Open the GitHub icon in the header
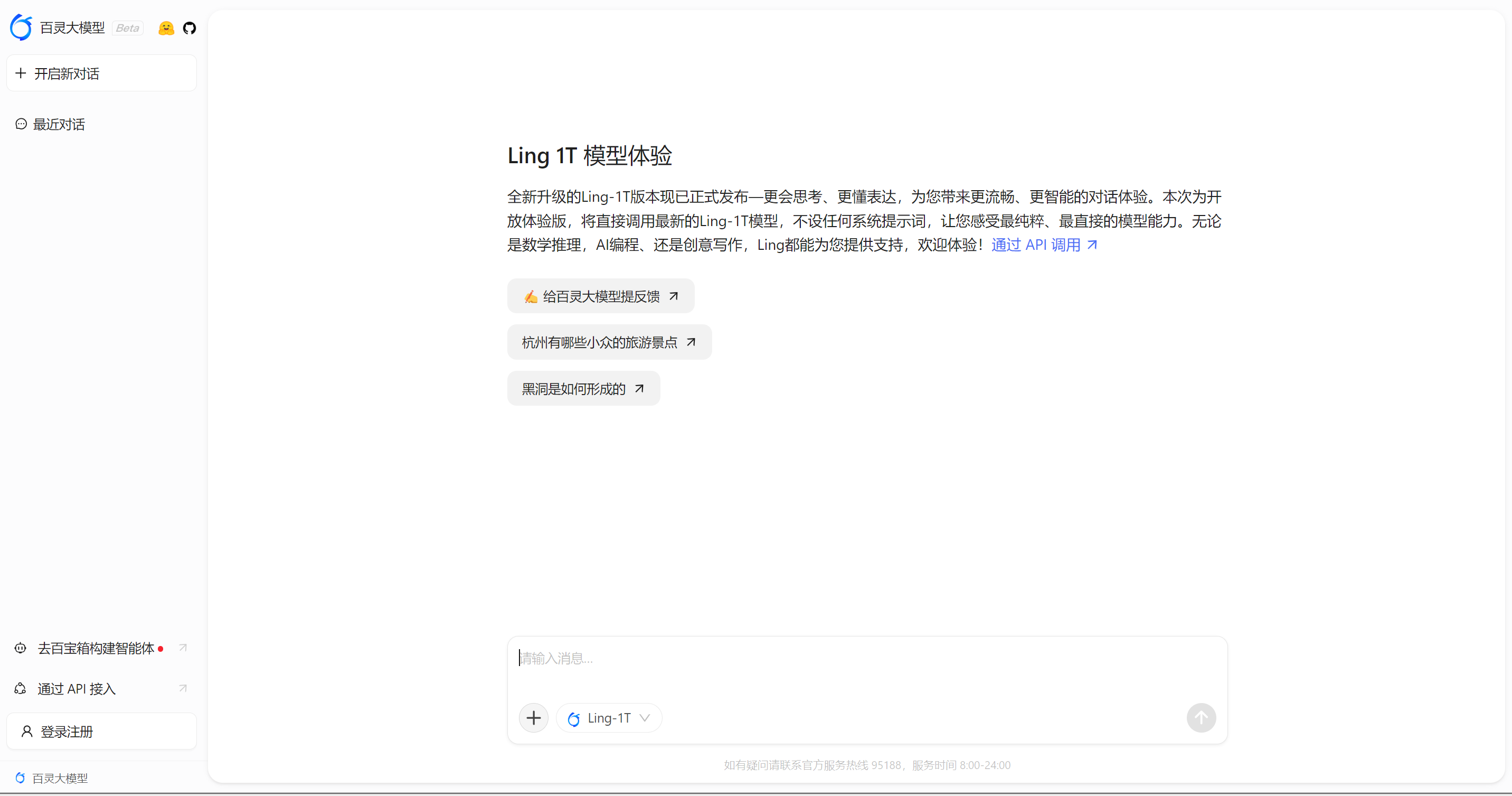 189,27
